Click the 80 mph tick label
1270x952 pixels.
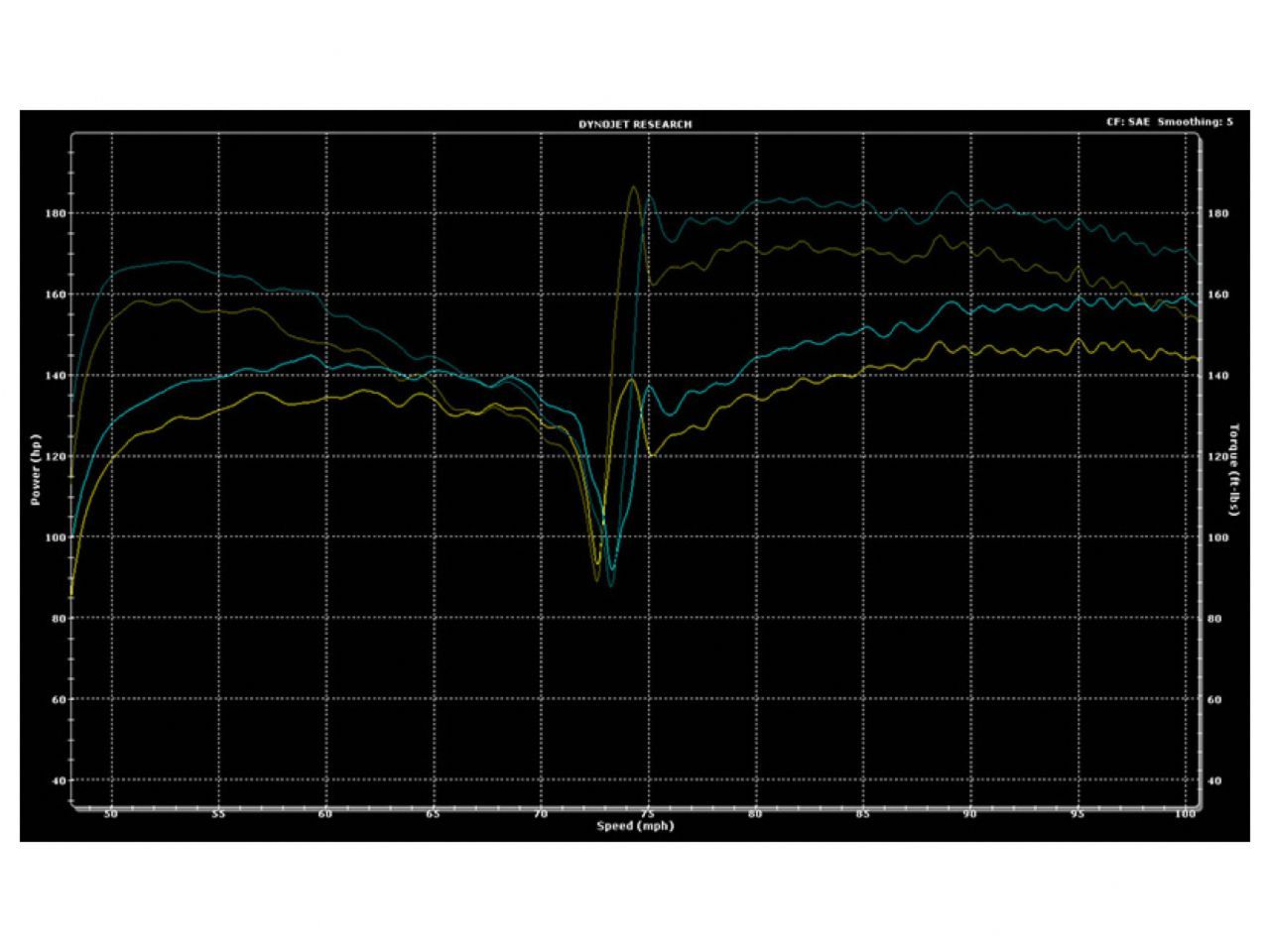click(755, 814)
